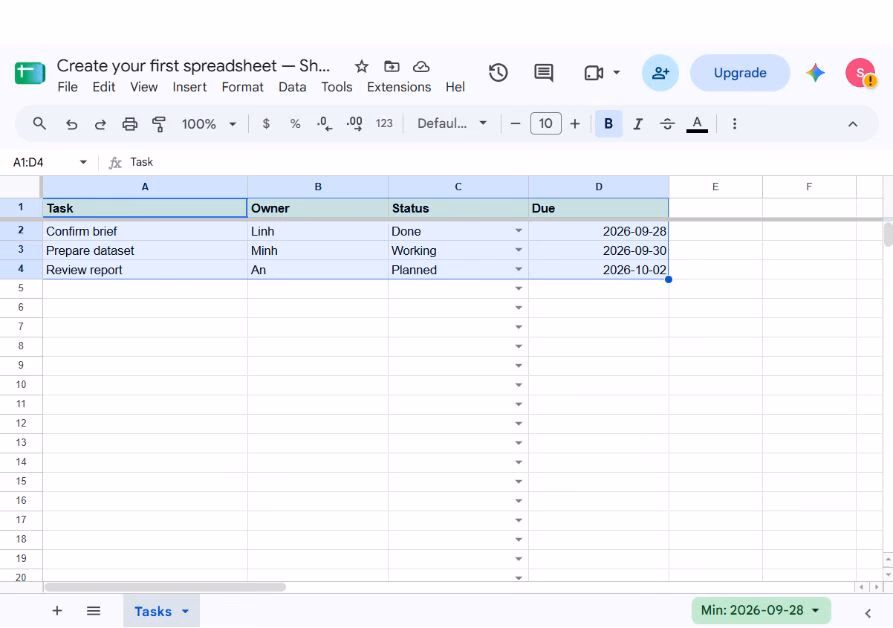Viewport: 893px width, 628px height.
Task: Toggle italic formatting
Action: click(x=638, y=124)
